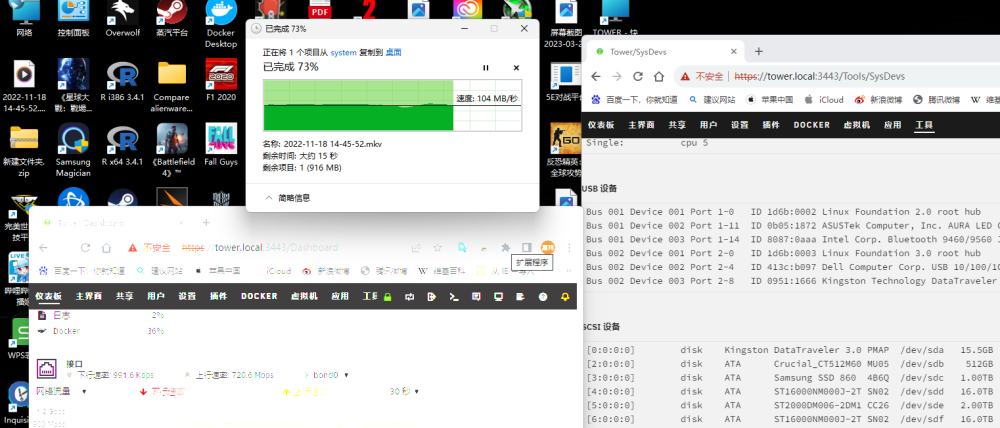
Task: Click the home icon in Dashboard window
Action: point(107,247)
